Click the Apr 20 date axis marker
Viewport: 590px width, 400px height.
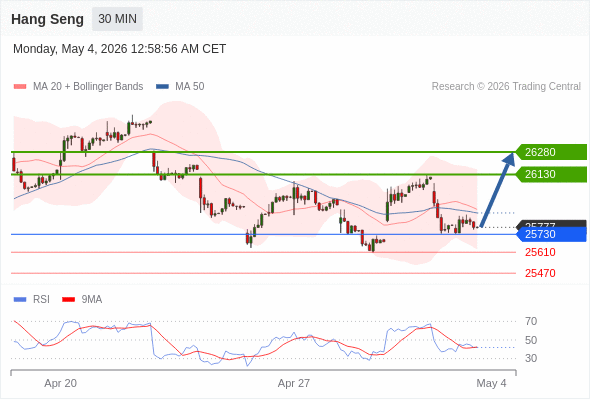coord(60,383)
